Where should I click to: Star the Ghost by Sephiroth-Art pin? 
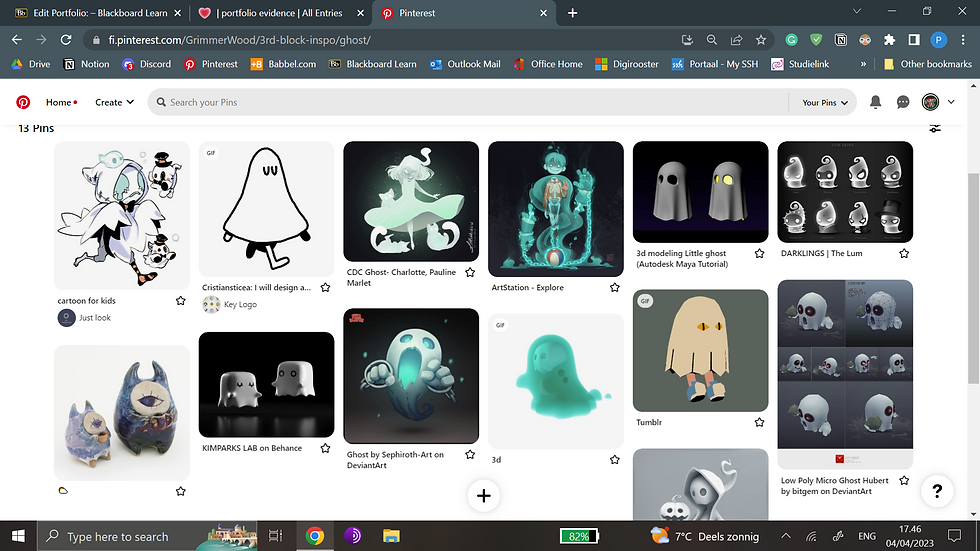pos(470,455)
